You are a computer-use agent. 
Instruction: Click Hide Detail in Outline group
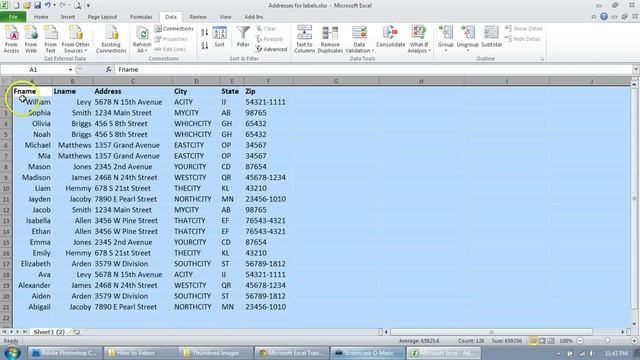click(x=523, y=39)
